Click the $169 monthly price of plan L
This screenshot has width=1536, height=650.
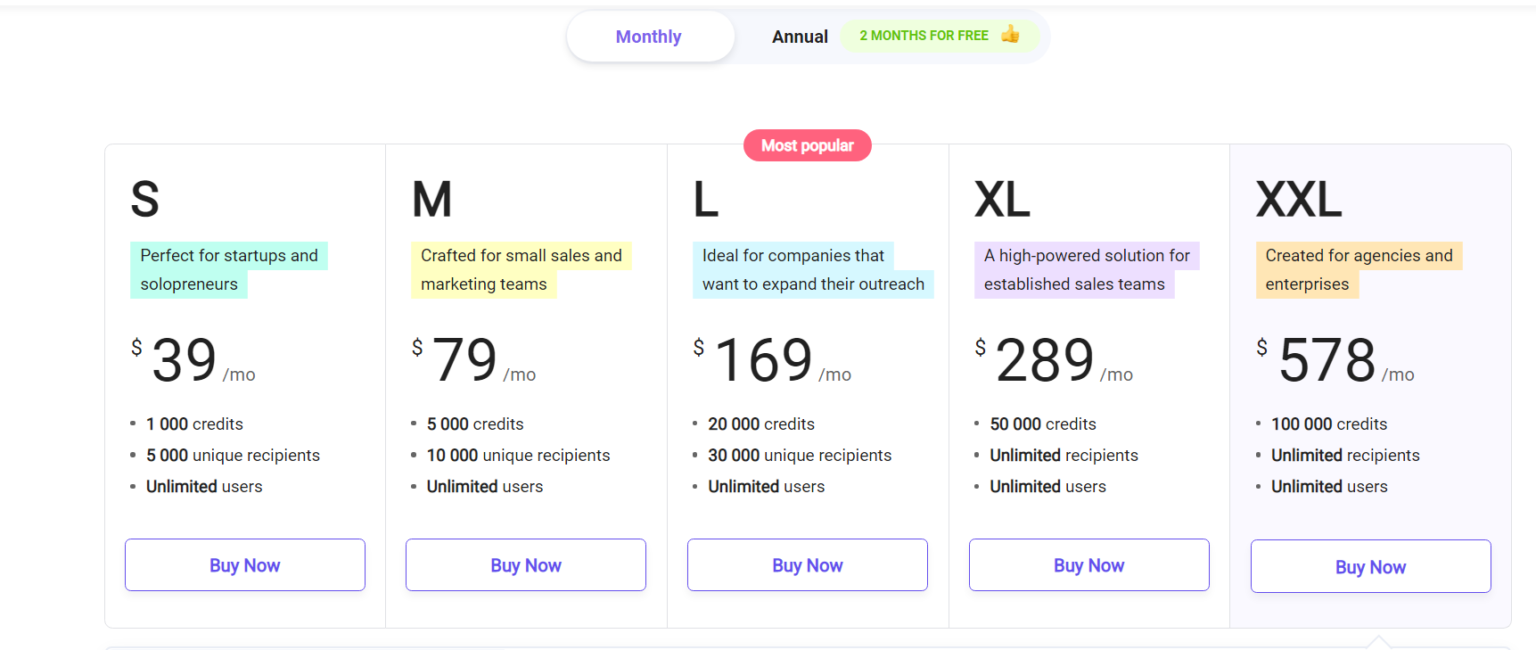click(x=763, y=360)
